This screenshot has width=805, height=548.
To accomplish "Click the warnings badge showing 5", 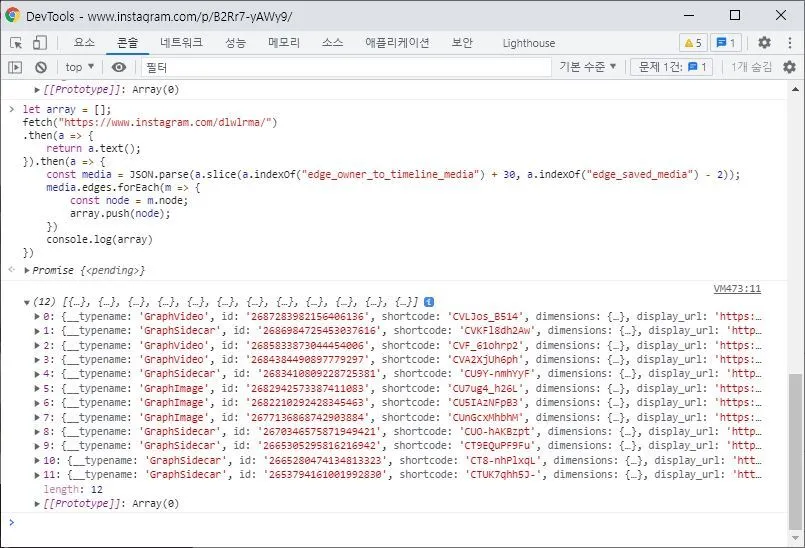I will (x=693, y=43).
